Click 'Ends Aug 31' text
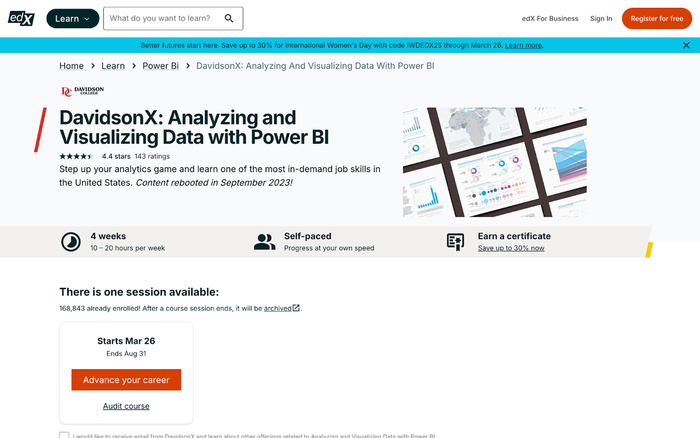This screenshot has width=700, height=438. (x=126, y=354)
